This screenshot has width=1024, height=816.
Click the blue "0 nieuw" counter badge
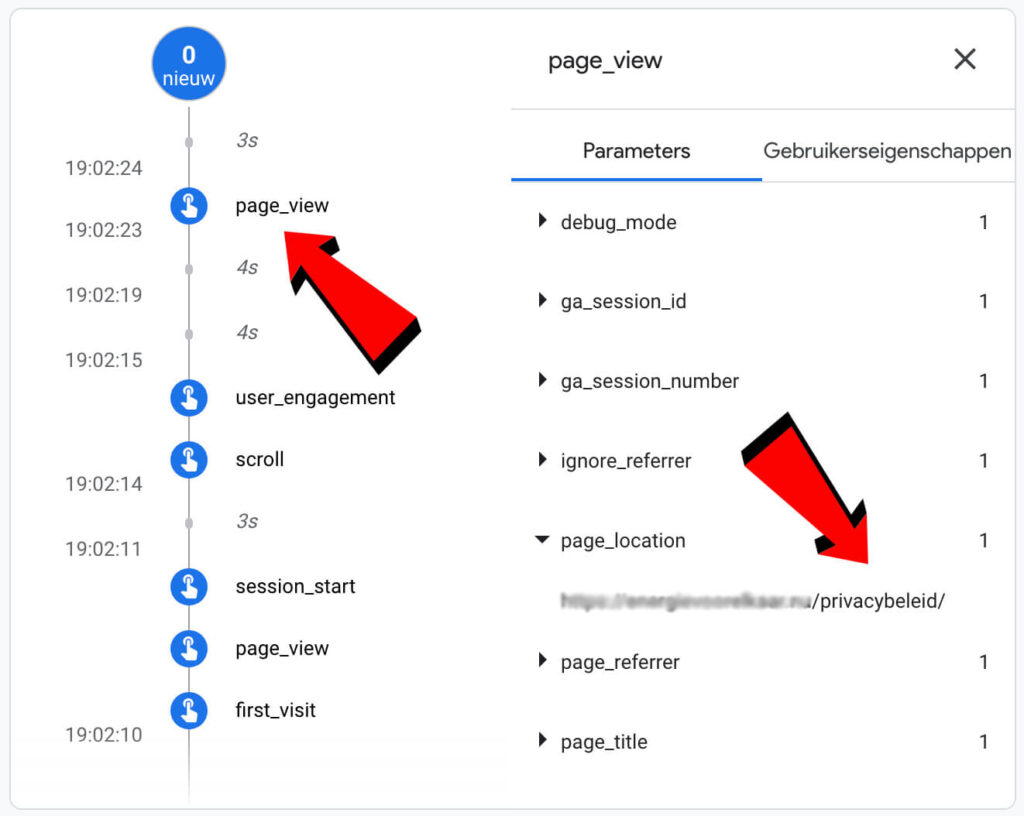pos(189,62)
